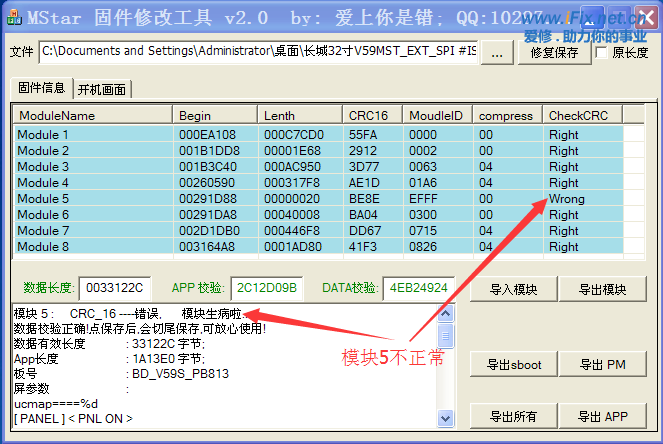Screen dimensions: 663x444
Task: Click log line App长度 1A13E0 字节
Action: 110,359
